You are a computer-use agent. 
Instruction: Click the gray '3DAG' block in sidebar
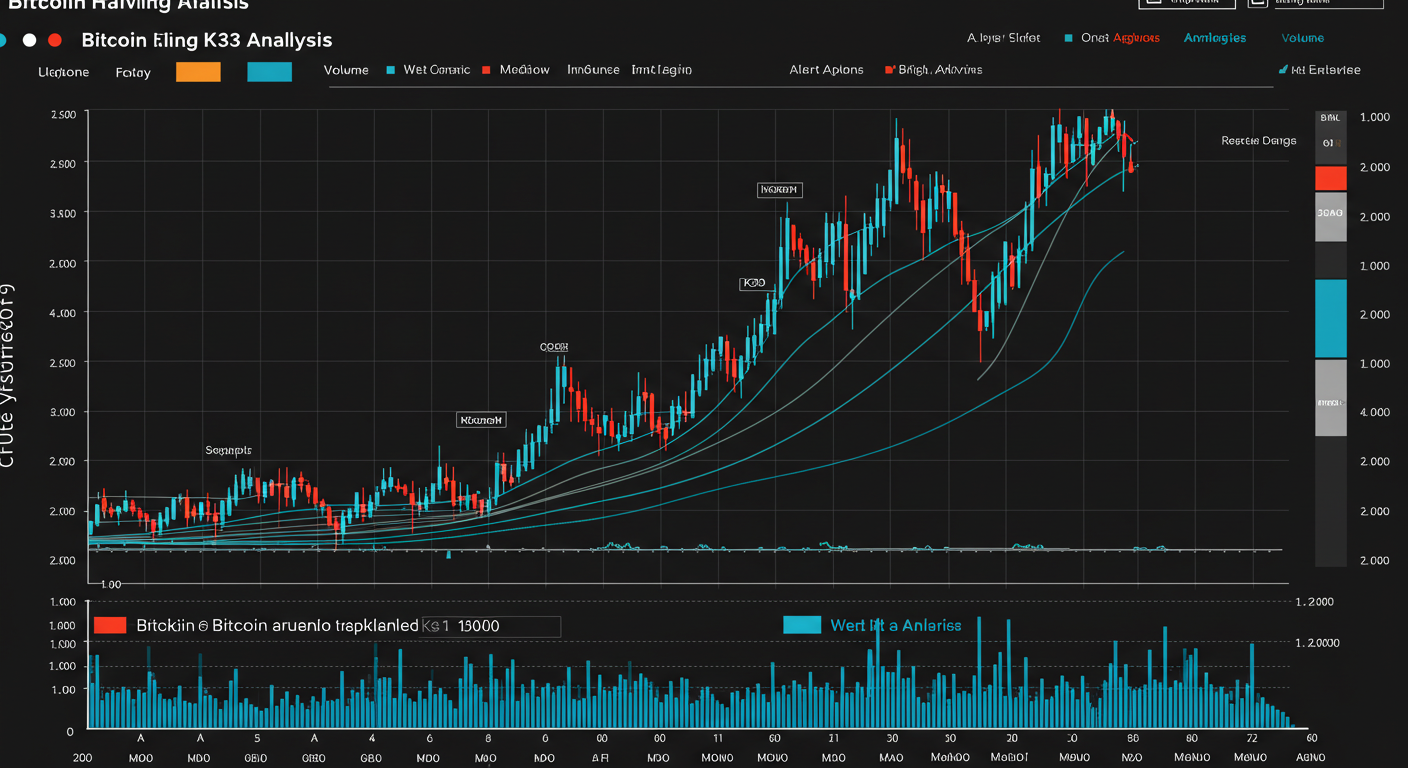1330,216
